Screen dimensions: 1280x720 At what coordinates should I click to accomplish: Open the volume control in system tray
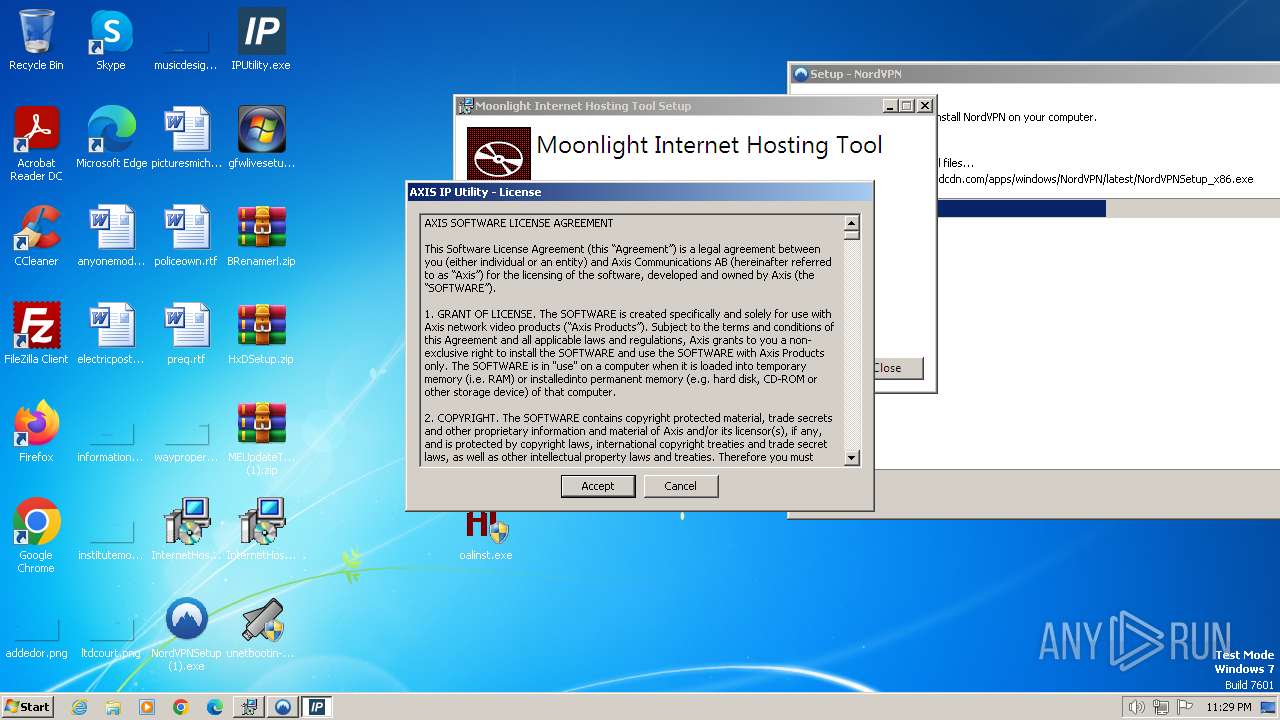click(x=1136, y=707)
